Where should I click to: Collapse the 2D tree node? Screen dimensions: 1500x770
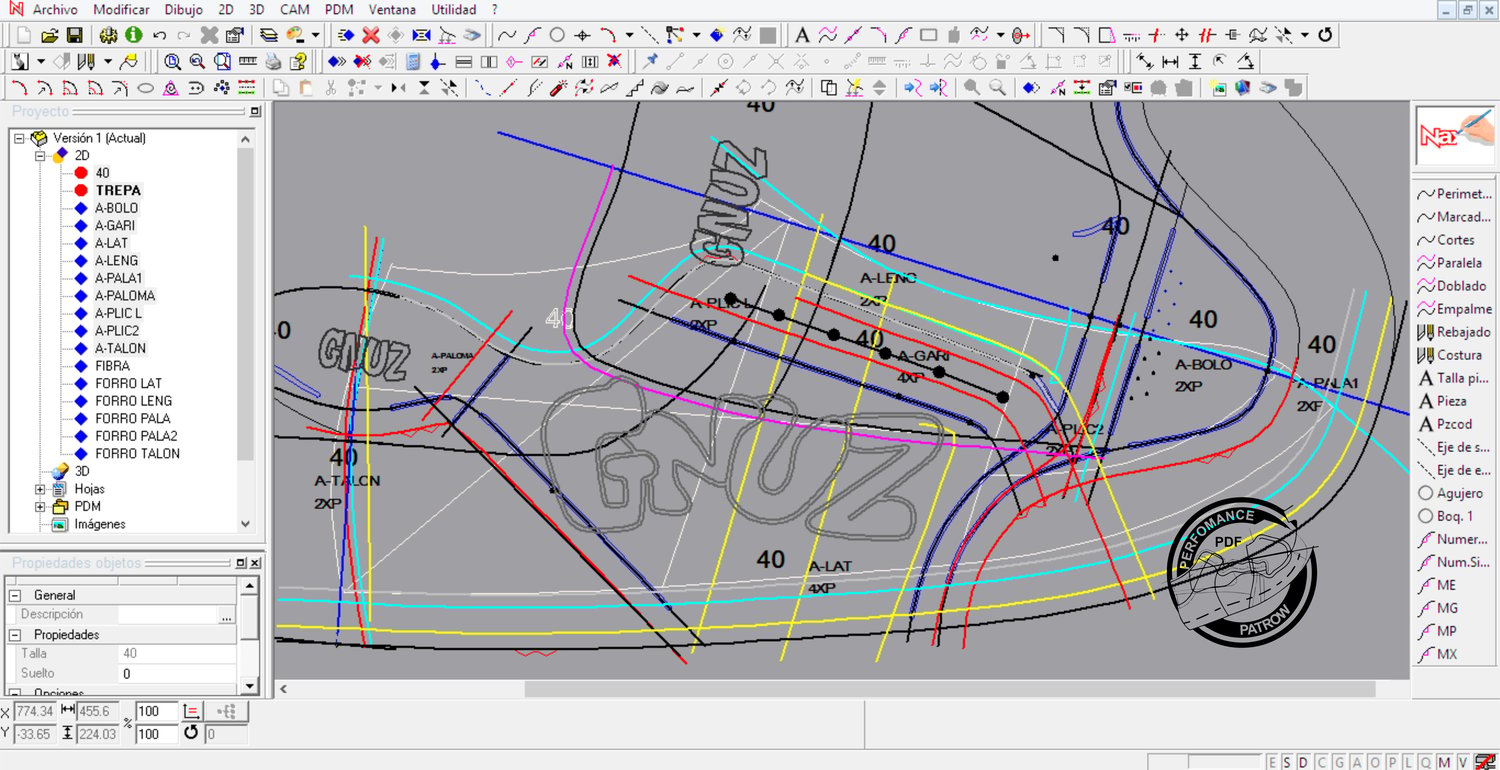[40, 156]
